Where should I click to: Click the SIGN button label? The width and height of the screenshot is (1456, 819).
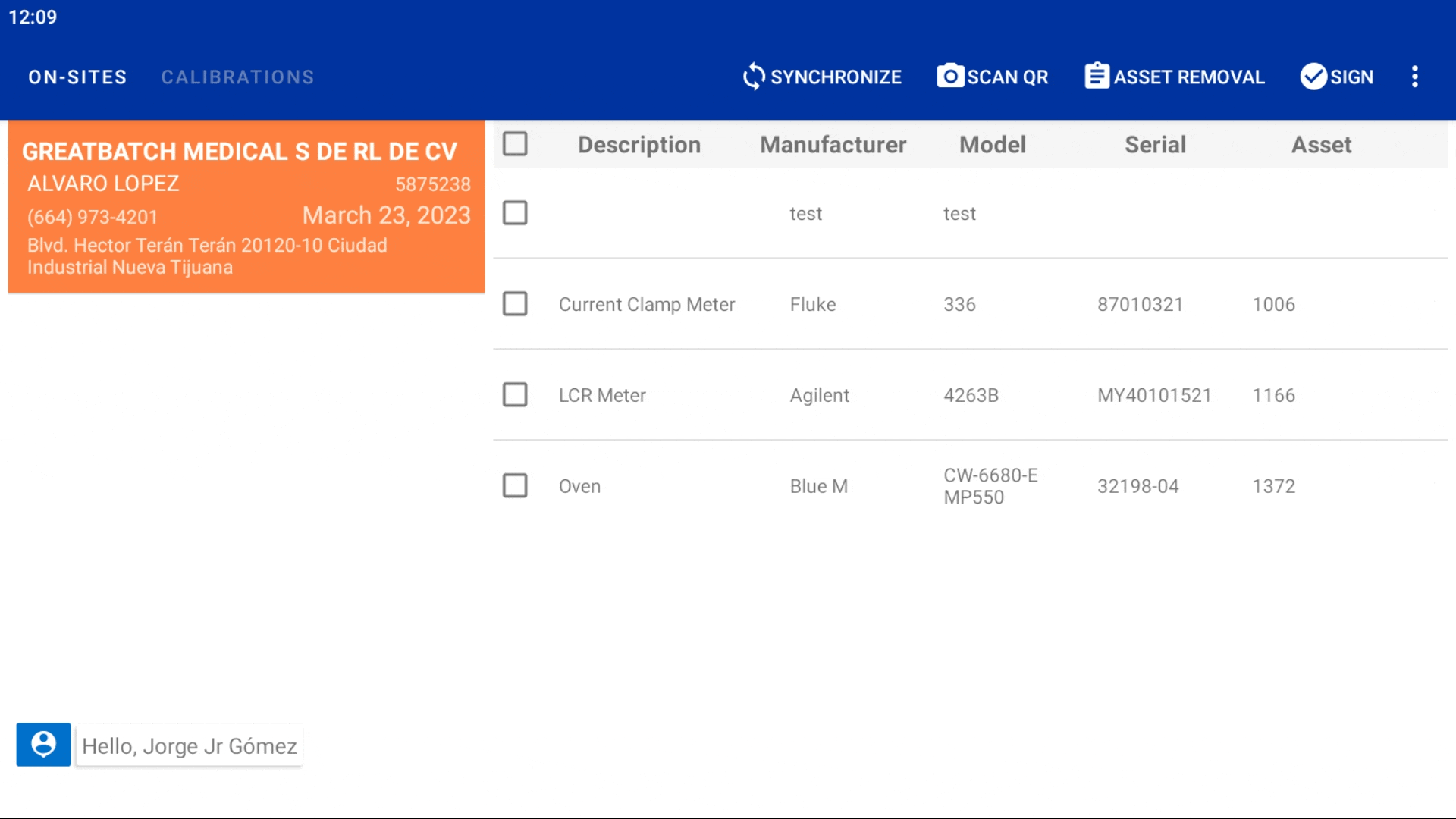[x=1352, y=77]
